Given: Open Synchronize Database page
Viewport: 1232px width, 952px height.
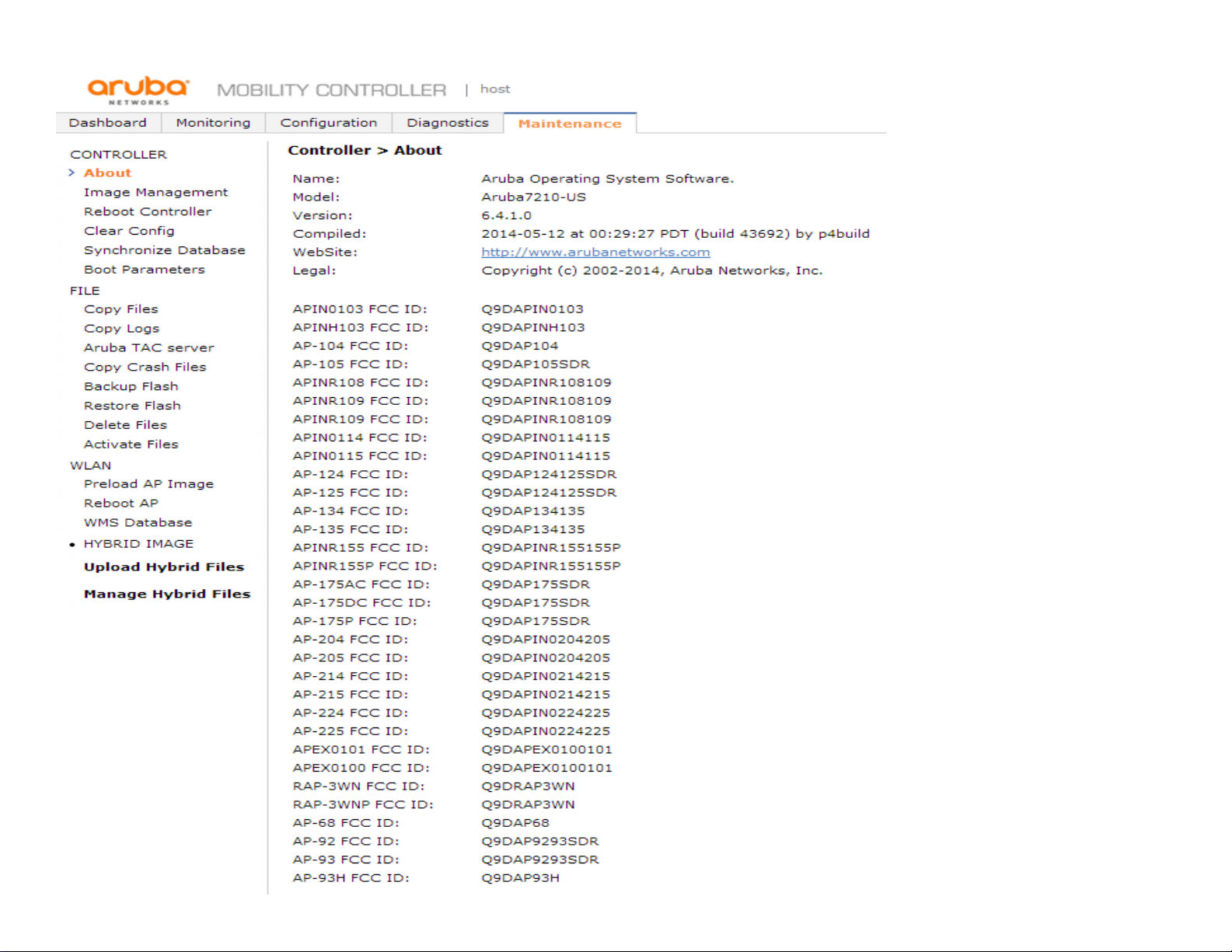Looking at the screenshot, I should (165, 250).
